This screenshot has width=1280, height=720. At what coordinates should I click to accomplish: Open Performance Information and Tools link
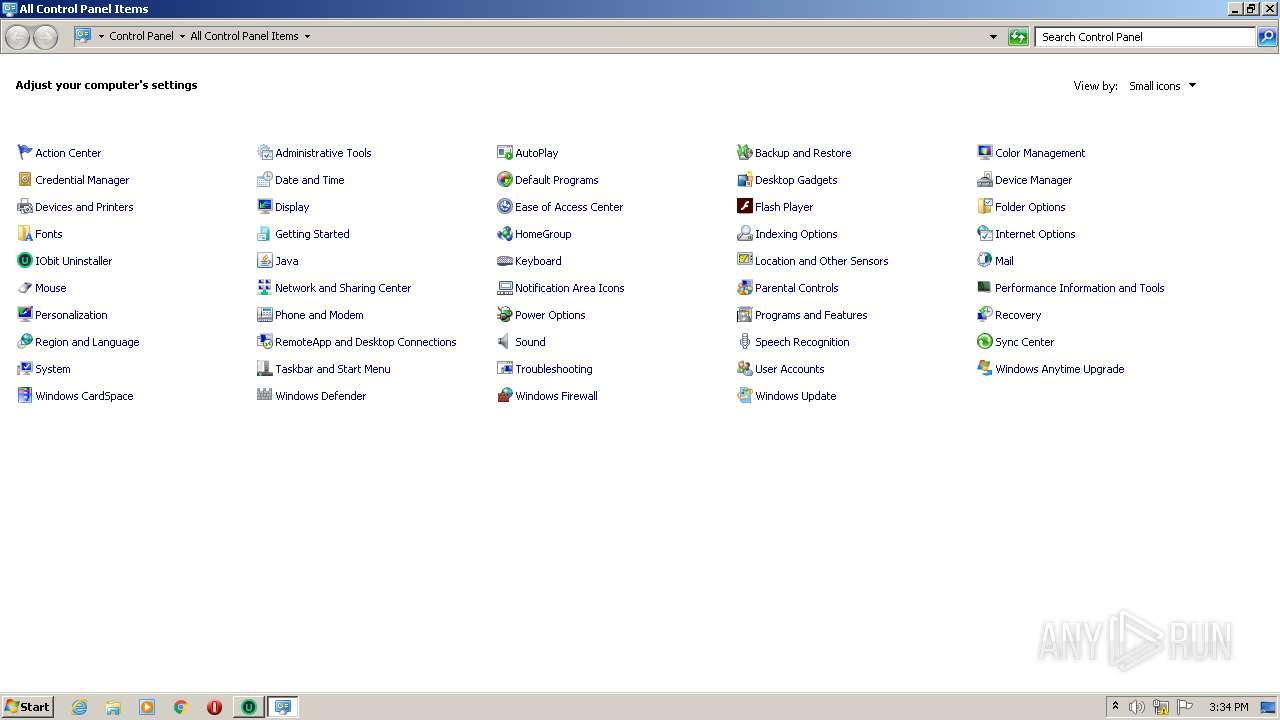[1079, 288]
